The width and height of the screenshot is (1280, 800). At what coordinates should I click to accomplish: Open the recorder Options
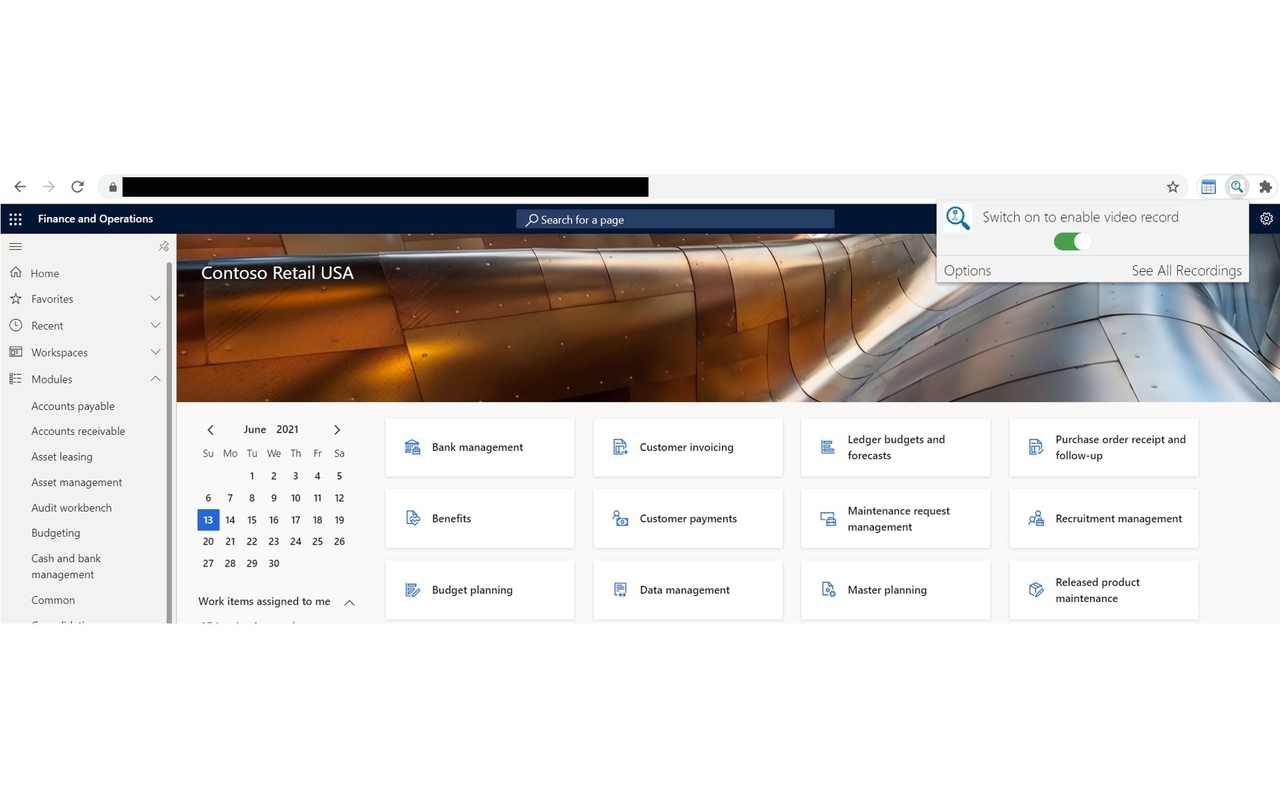pos(967,270)
